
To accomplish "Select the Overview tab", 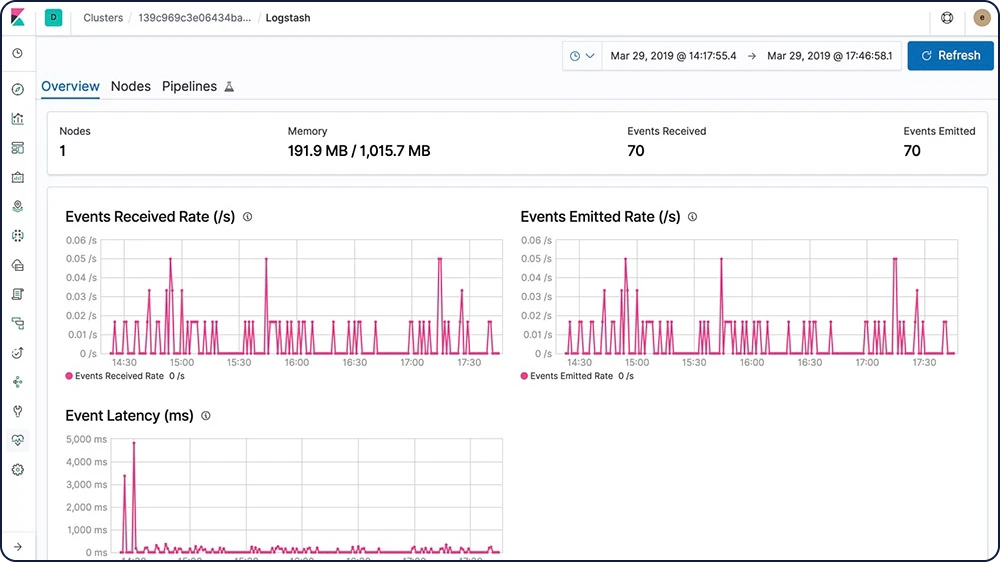I will click(70, 87).
